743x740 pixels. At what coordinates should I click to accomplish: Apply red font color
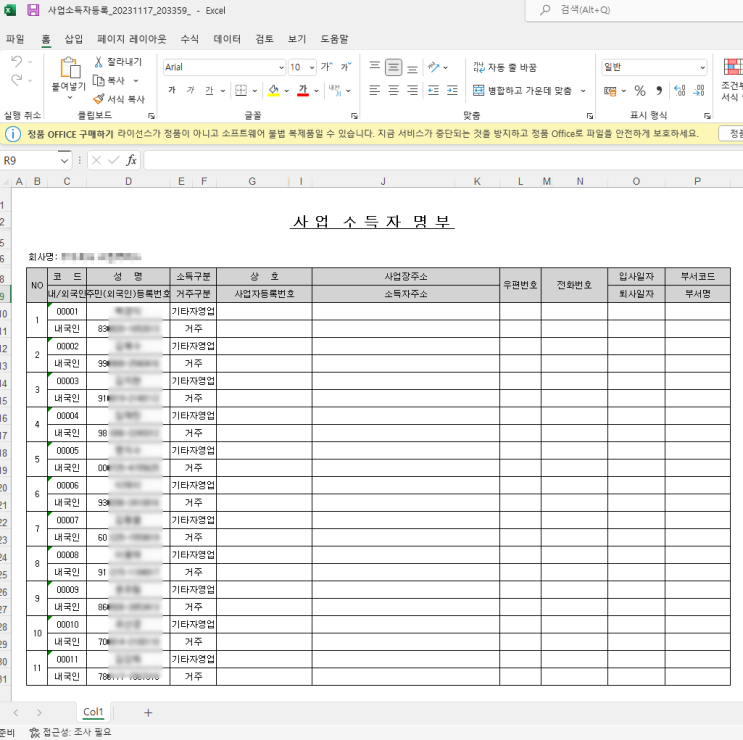point(303,90)
